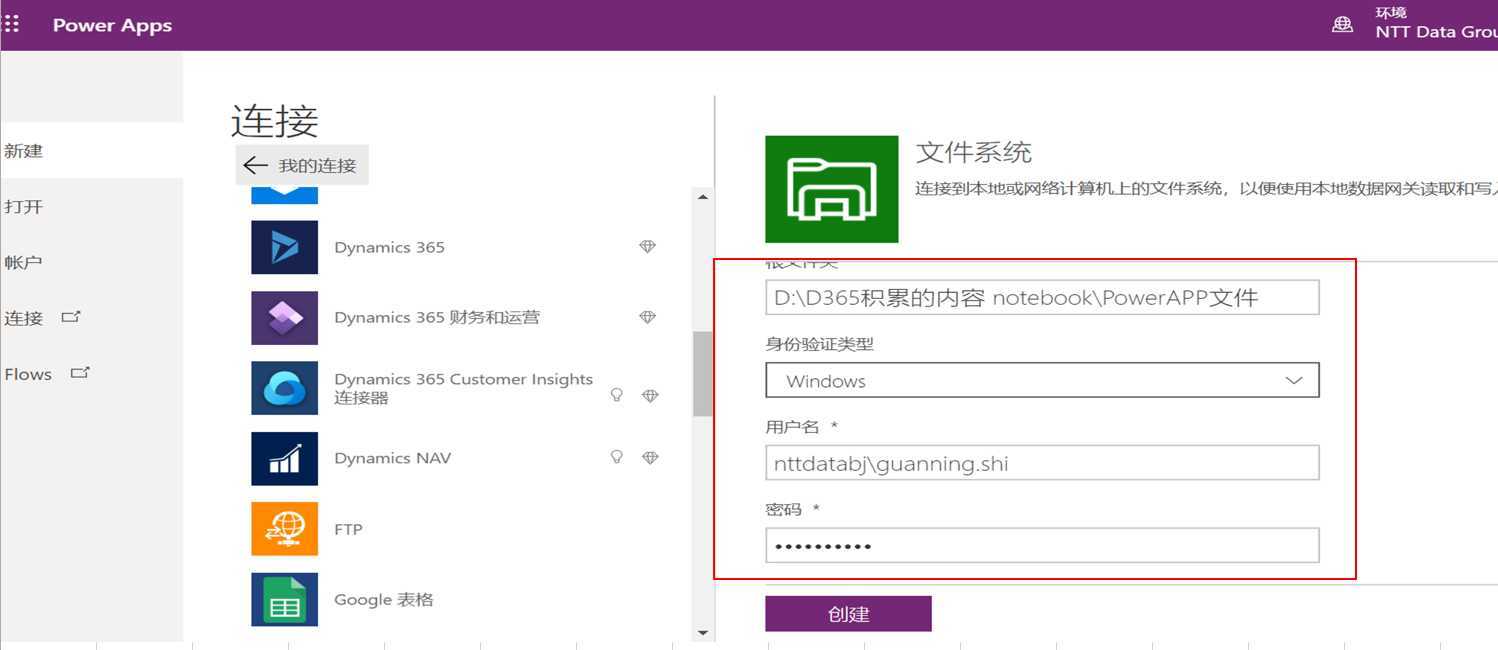Select the Dynamics NAV label

(x=392, y=458)
